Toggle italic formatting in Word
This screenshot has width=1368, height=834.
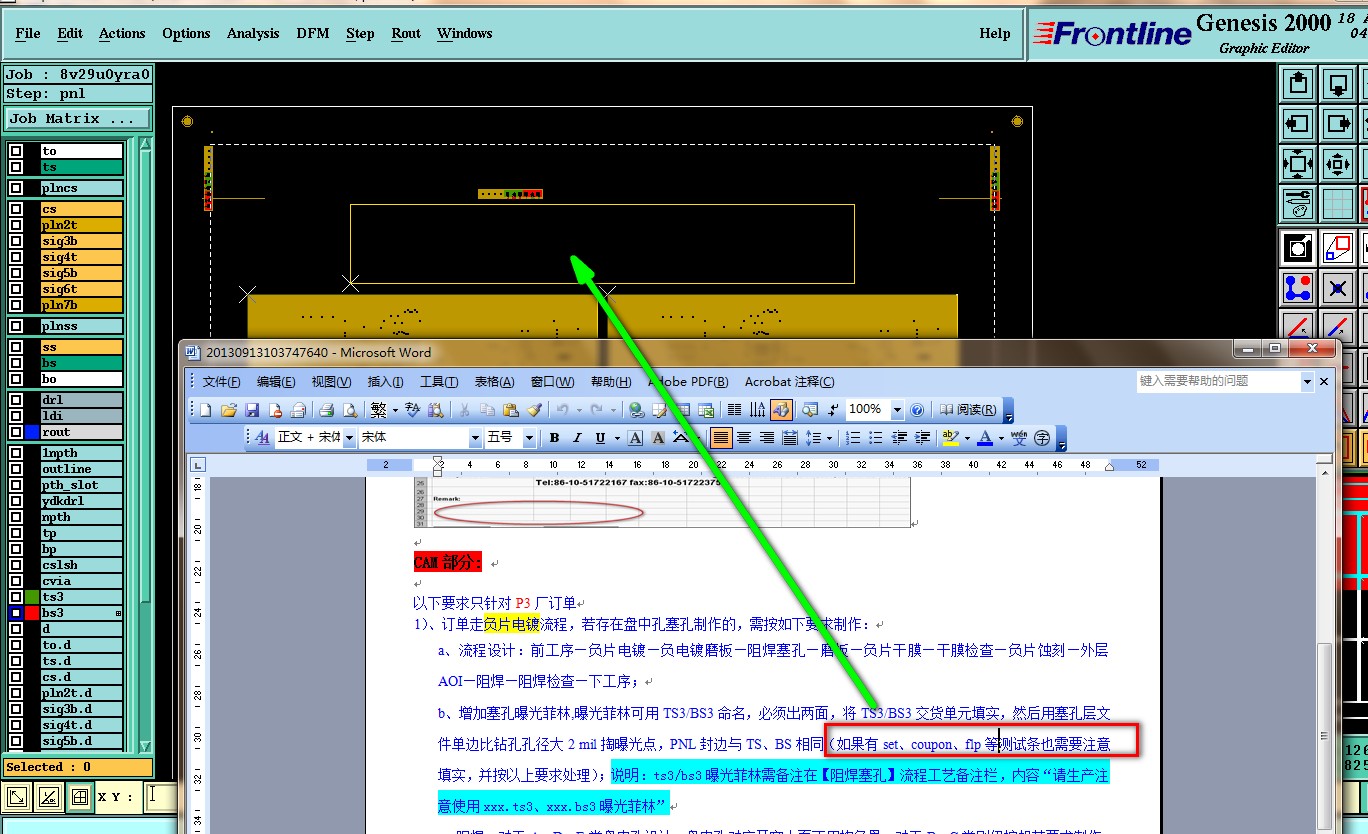[x=577, y=438]
